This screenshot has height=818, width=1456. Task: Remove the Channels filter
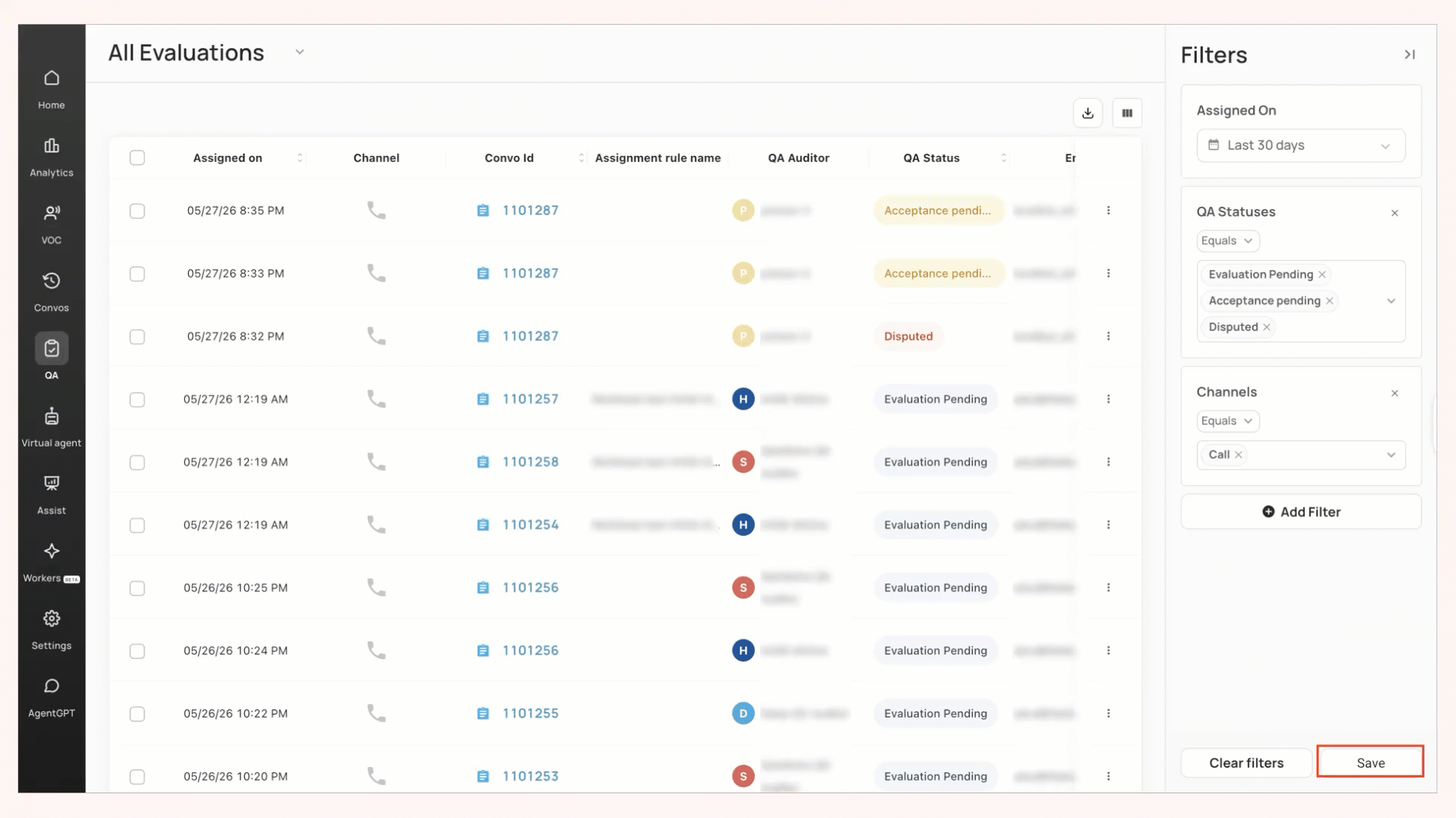click(x=1395, y=393)
